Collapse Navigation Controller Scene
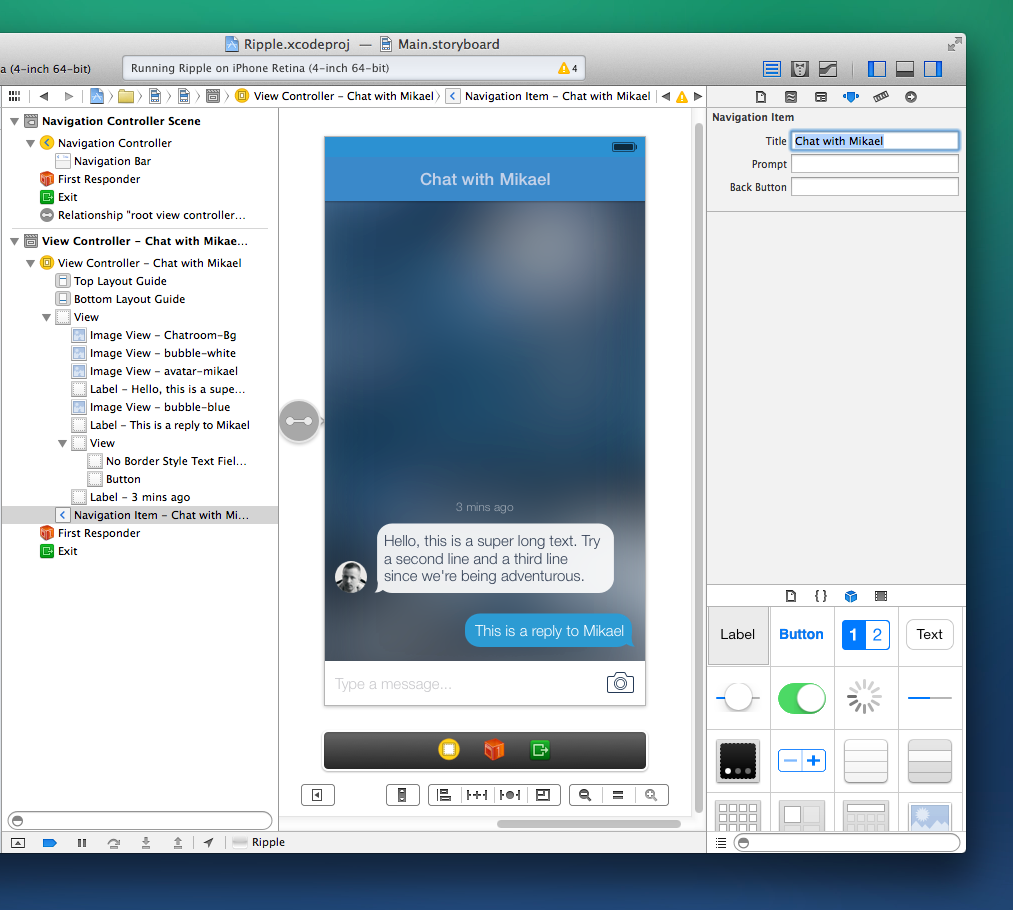1013x910 pixels. tap(14, 121)
